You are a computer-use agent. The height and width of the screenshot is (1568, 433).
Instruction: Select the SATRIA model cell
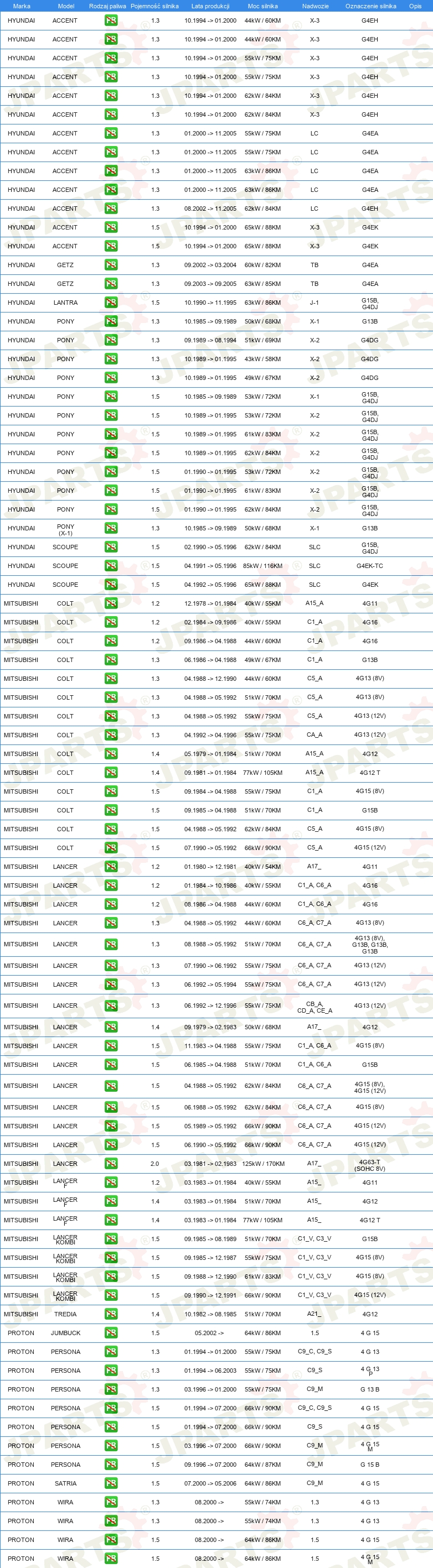click(x=65, y=1483)
